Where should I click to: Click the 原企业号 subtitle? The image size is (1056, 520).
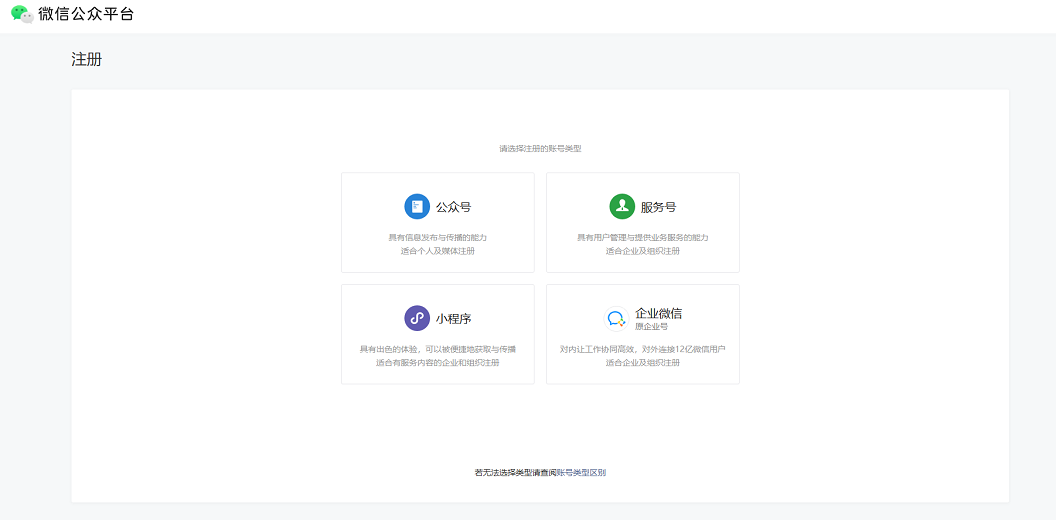click(651, 327)
